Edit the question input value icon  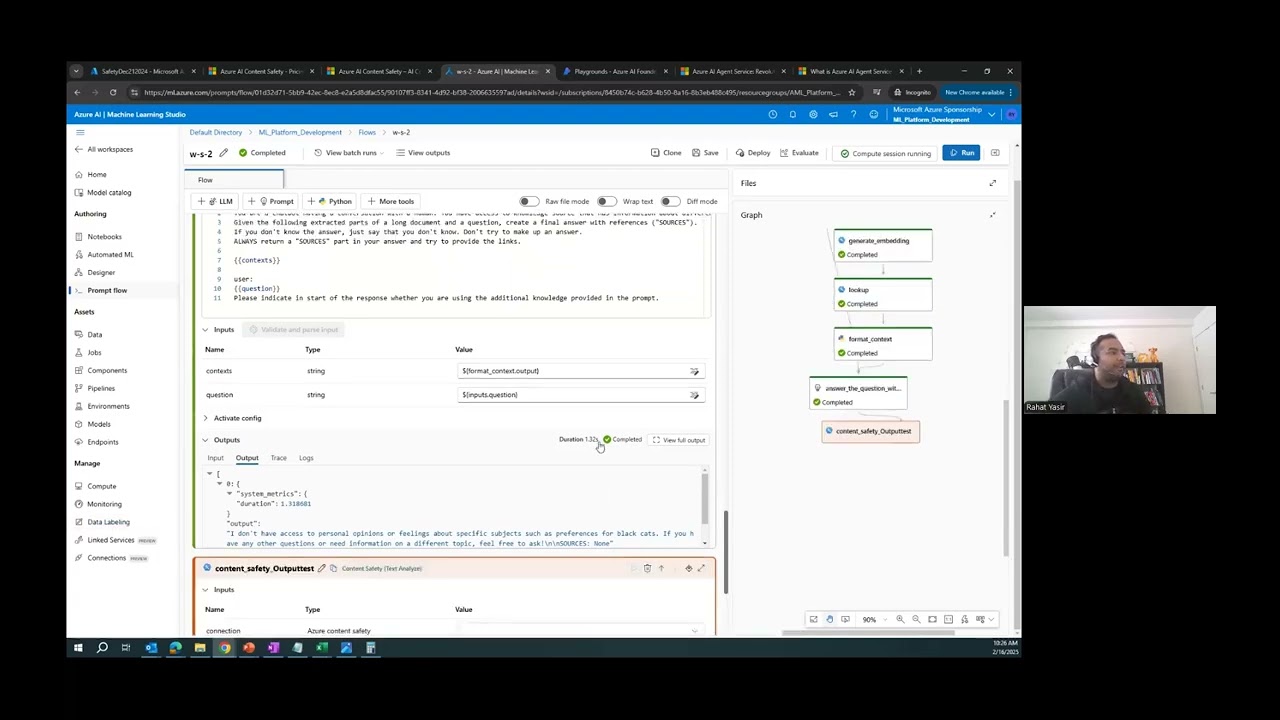point(694,395)
